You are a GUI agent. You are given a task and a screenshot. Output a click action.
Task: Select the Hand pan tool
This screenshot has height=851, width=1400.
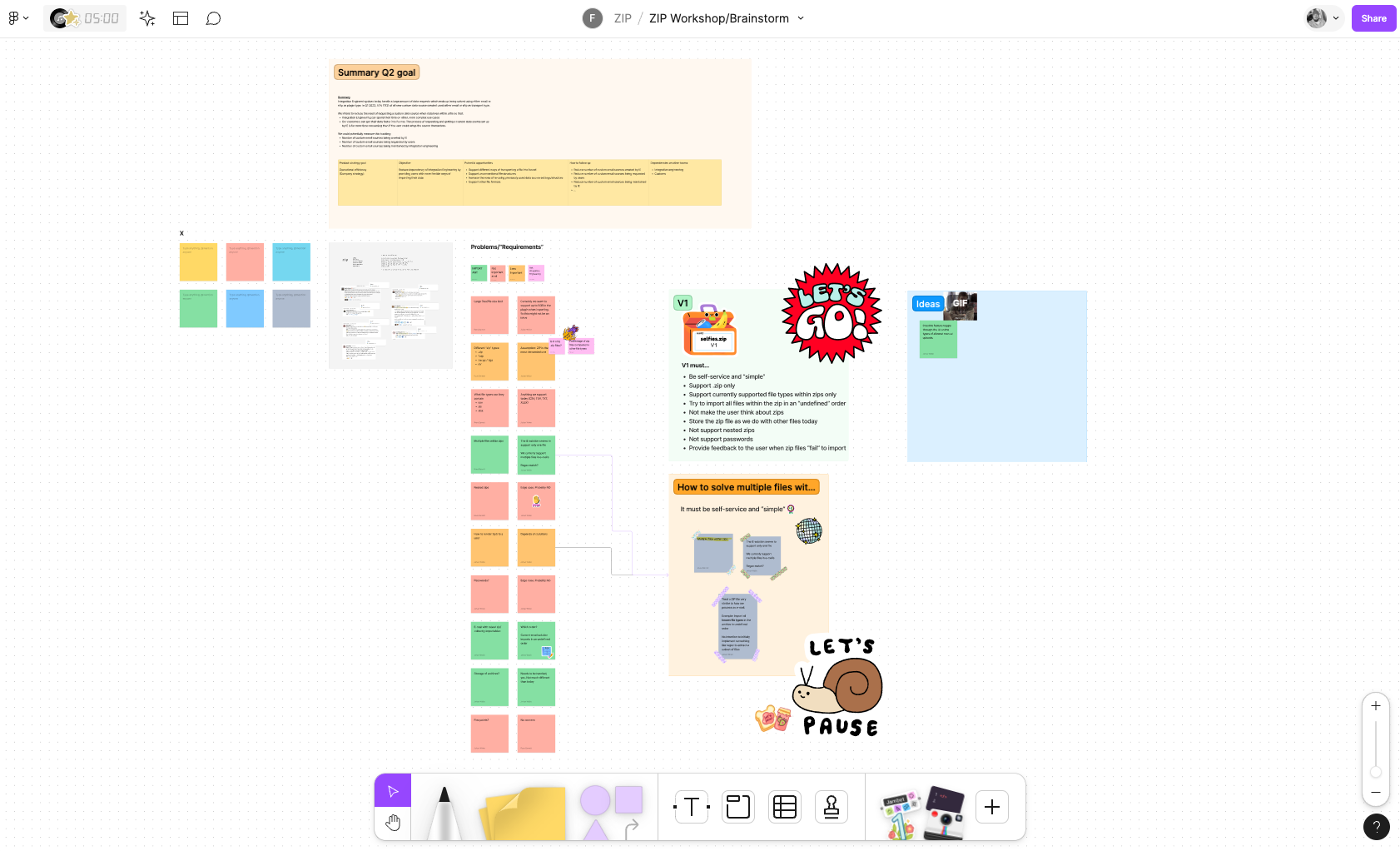tap(393, 824)
